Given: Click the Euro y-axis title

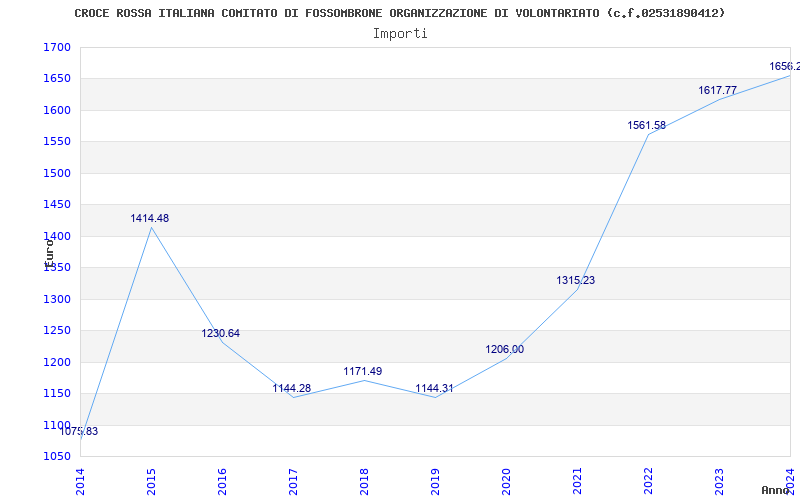Looking at the screenshot, I should [49, 254].
